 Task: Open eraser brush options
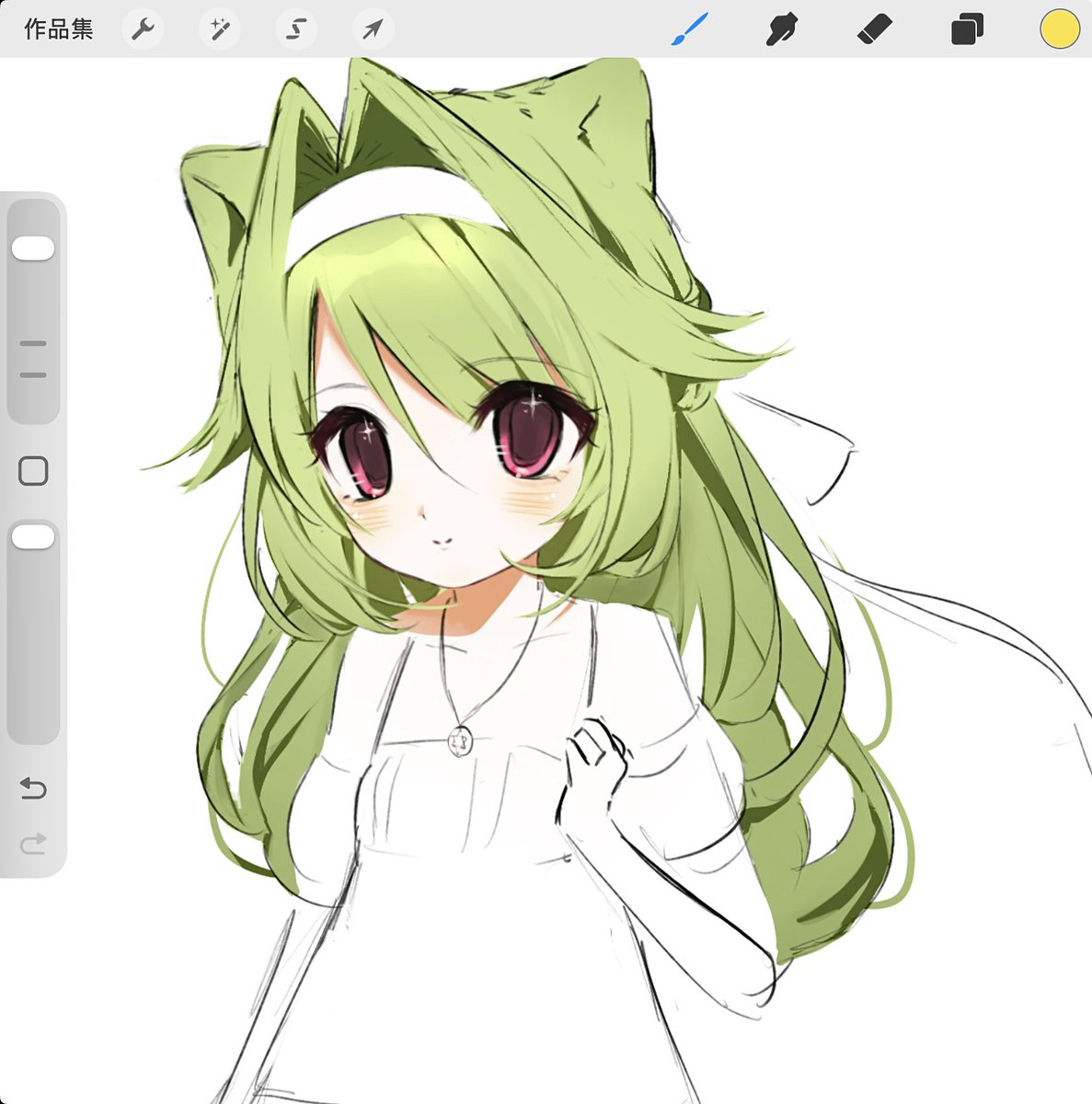click(876, 29)
